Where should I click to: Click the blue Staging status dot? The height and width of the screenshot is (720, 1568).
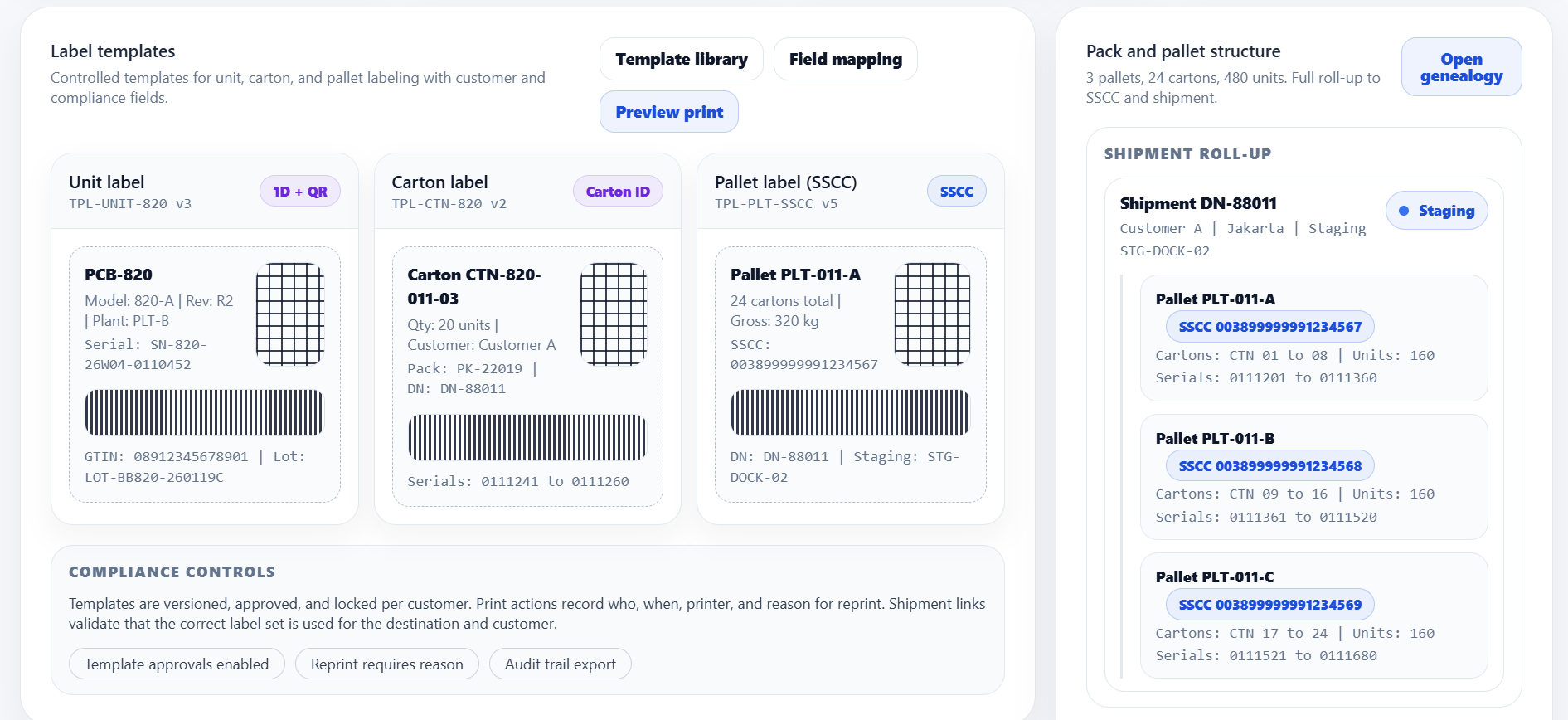(x=1404, y=211)
